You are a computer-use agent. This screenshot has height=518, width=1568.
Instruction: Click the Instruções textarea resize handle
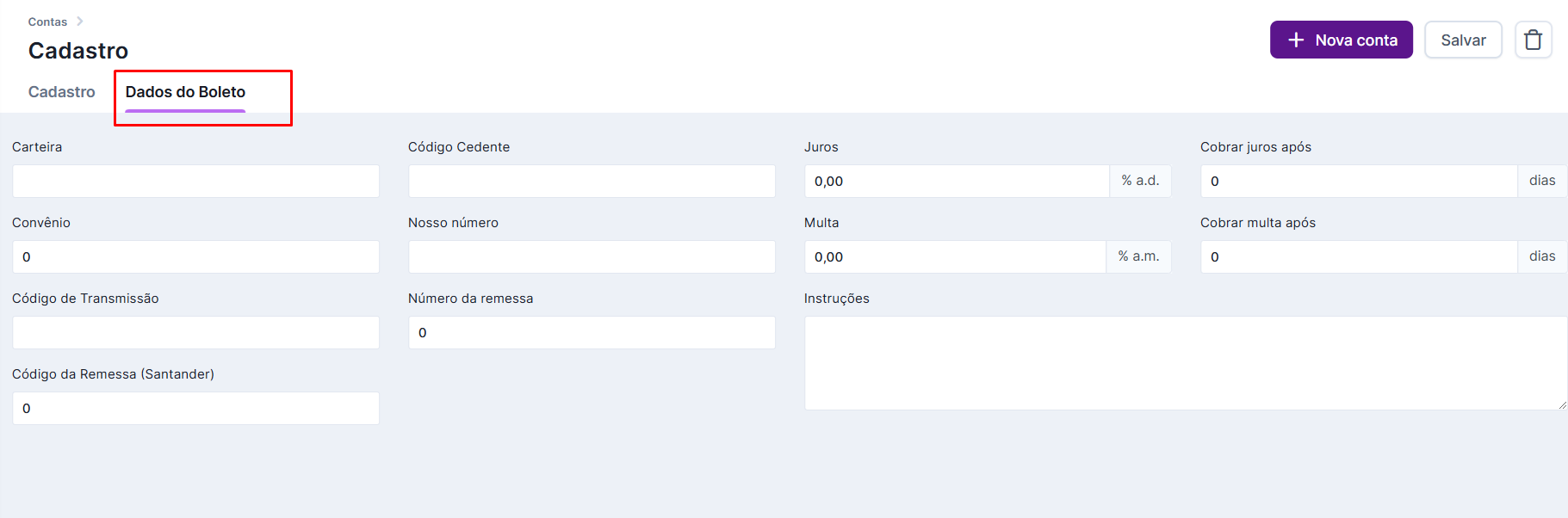pyautogui.click(x=1562, y=404)
